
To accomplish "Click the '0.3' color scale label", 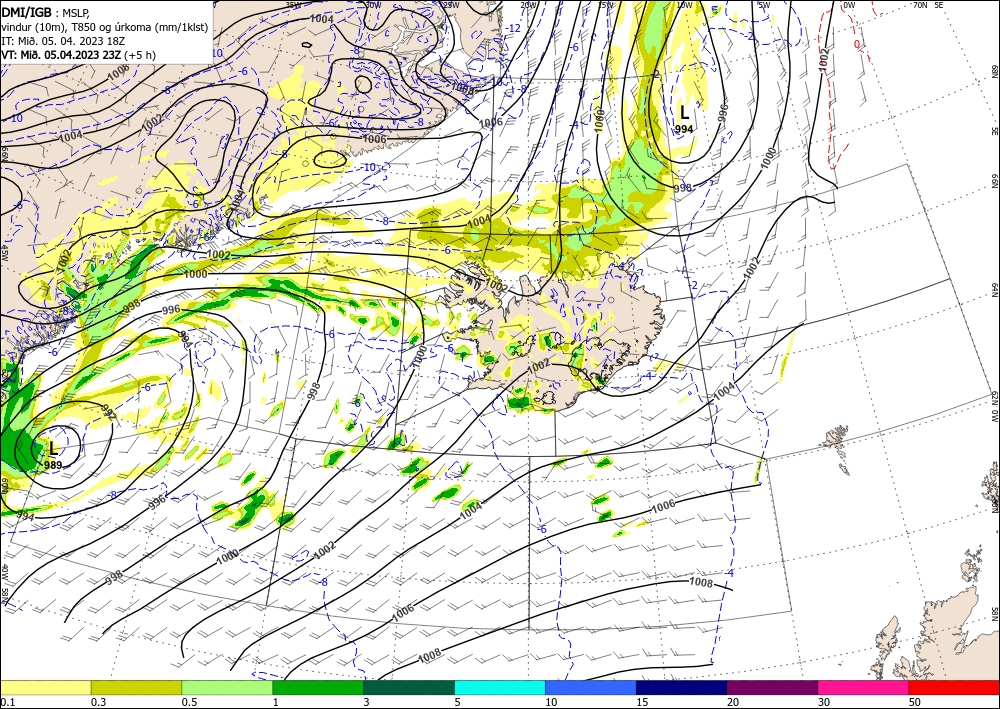I will click(x=98, y=702).
